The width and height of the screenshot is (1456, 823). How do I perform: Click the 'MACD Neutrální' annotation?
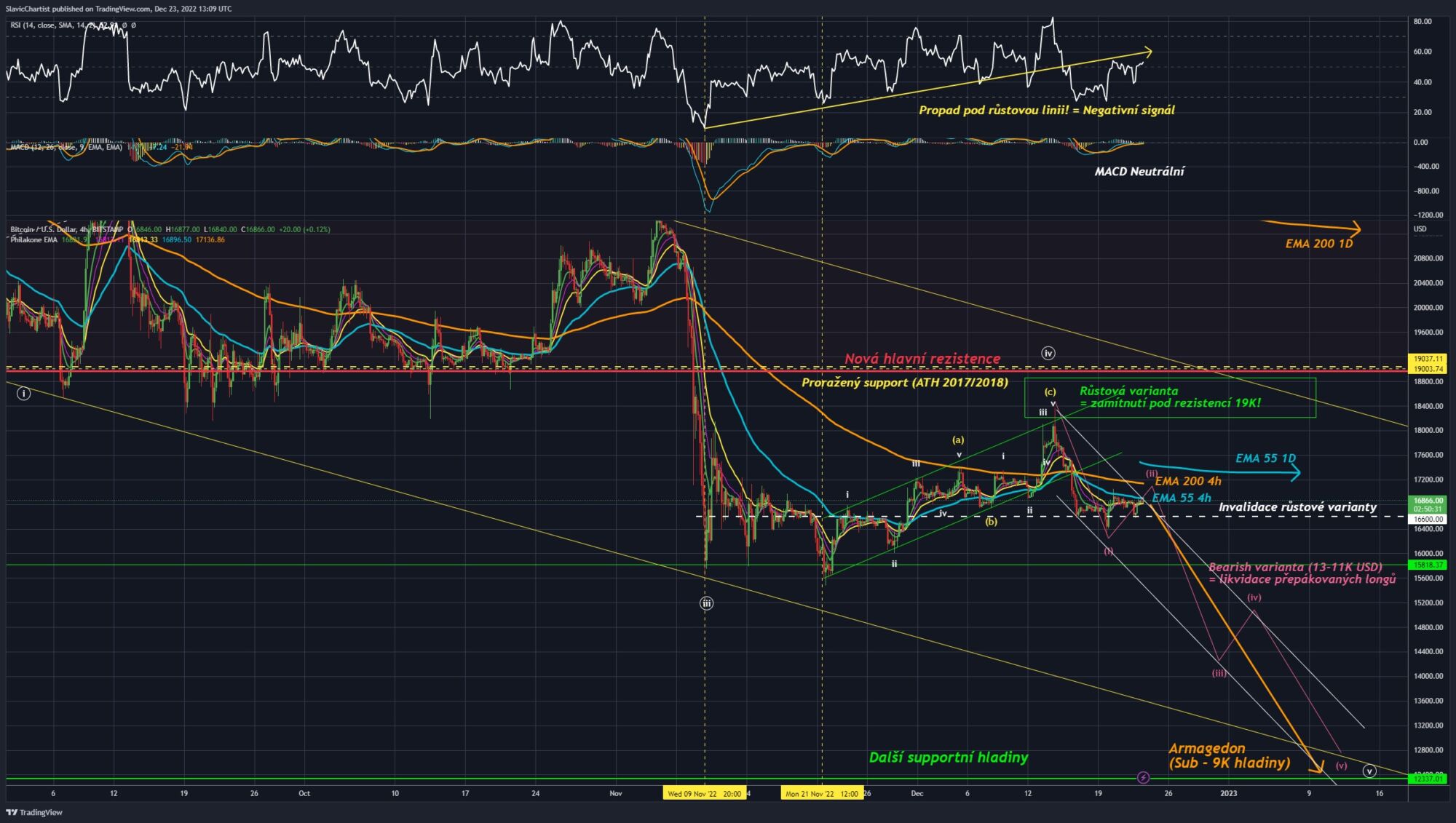[1139, 172]
